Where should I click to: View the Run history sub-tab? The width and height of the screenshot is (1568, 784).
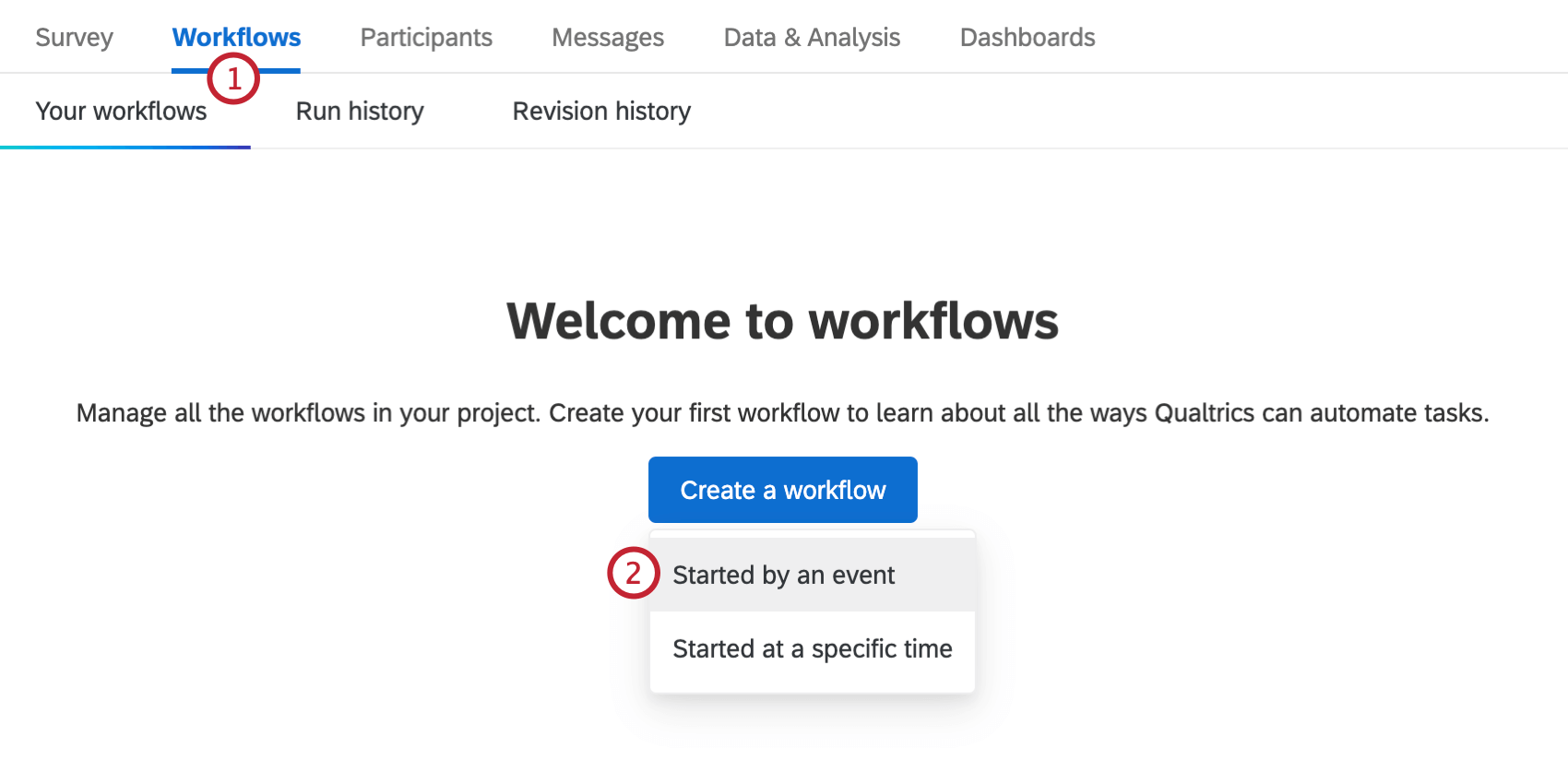[360, 111]
